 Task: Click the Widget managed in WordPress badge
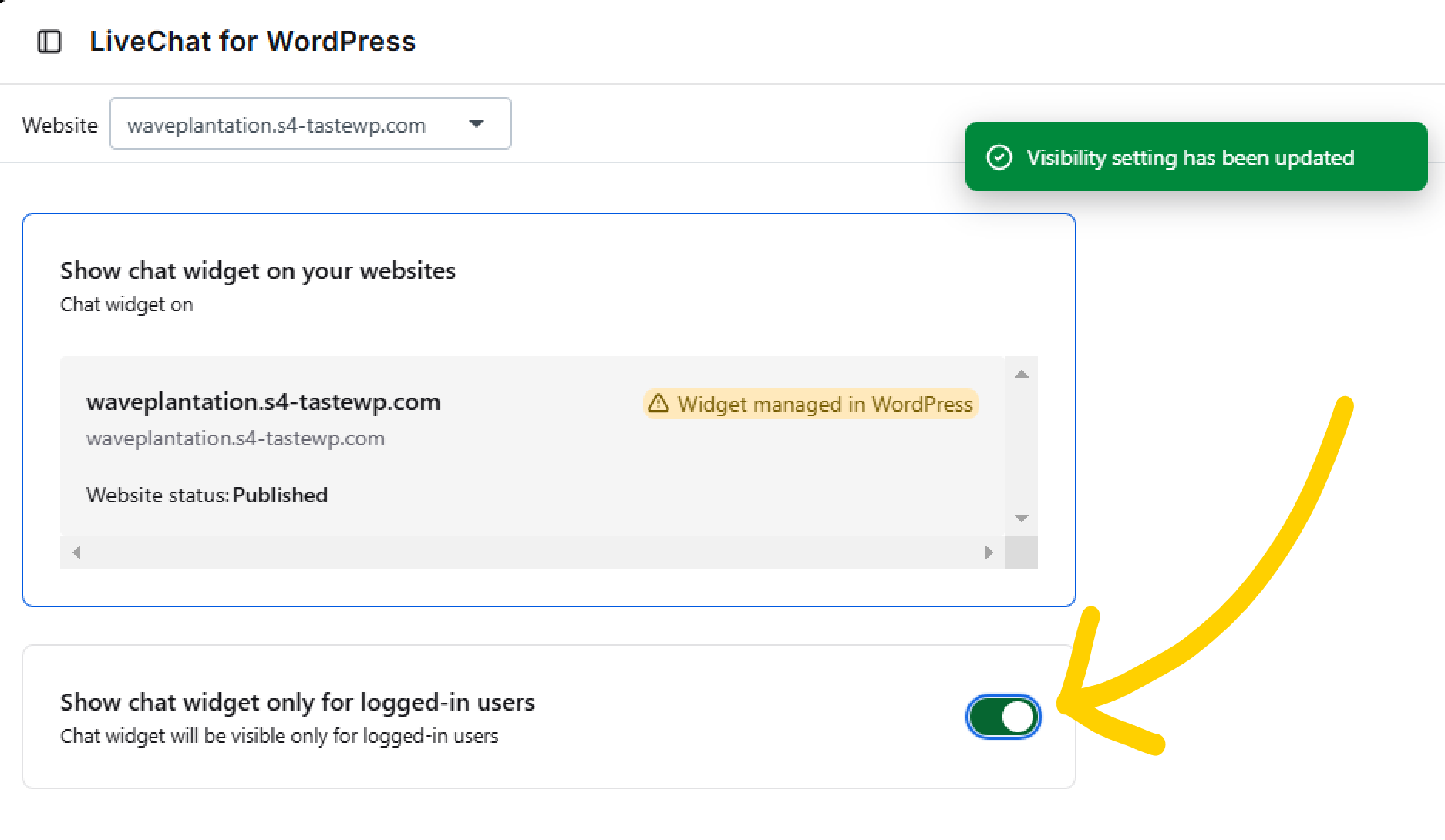click(x=810, y=404)
